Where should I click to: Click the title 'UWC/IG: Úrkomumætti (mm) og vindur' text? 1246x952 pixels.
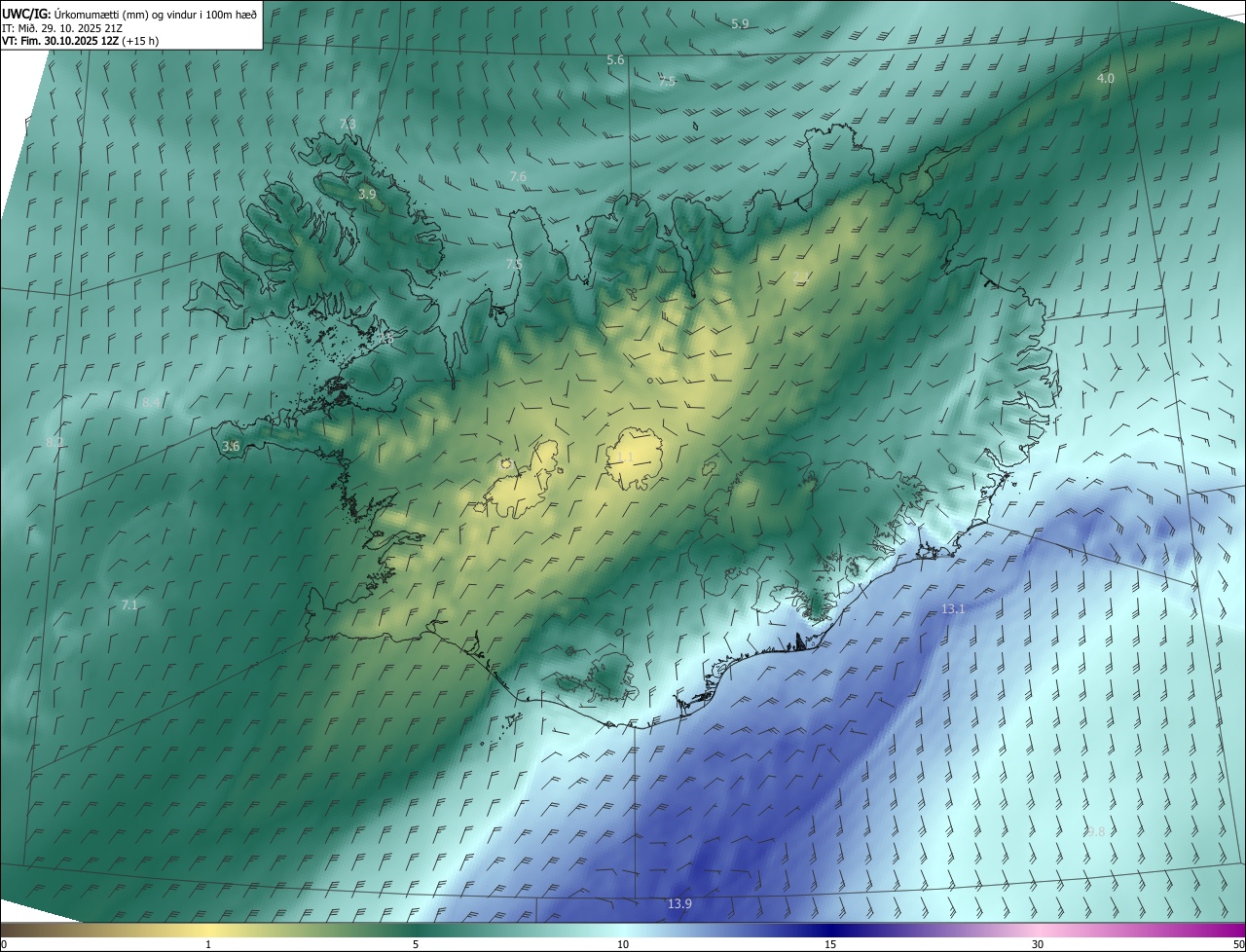point(129,13)
